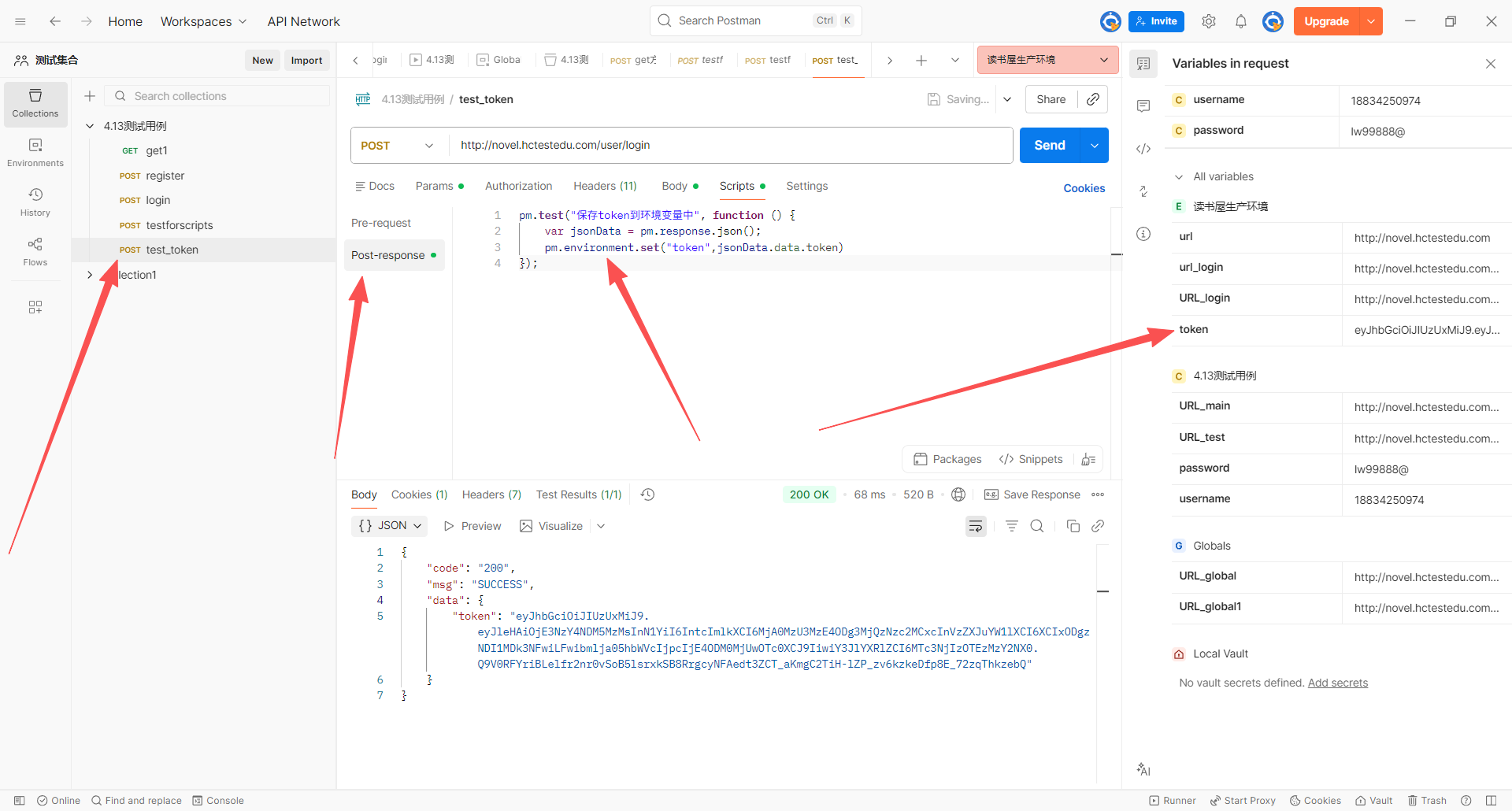Viewport: 1512px width, 811px height.
Task: Click the request URL input field
Action: [731, 146]
